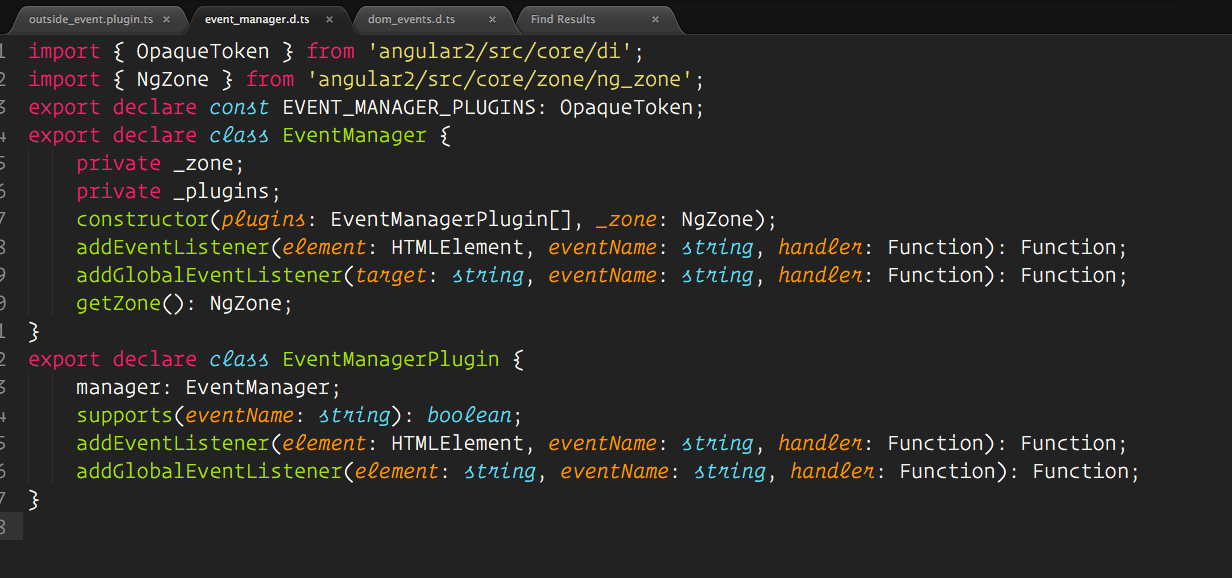Close the active event_manager.d.ts tab
The height and width of the screenshot is (578, 1232).
(x=329, y=18)
